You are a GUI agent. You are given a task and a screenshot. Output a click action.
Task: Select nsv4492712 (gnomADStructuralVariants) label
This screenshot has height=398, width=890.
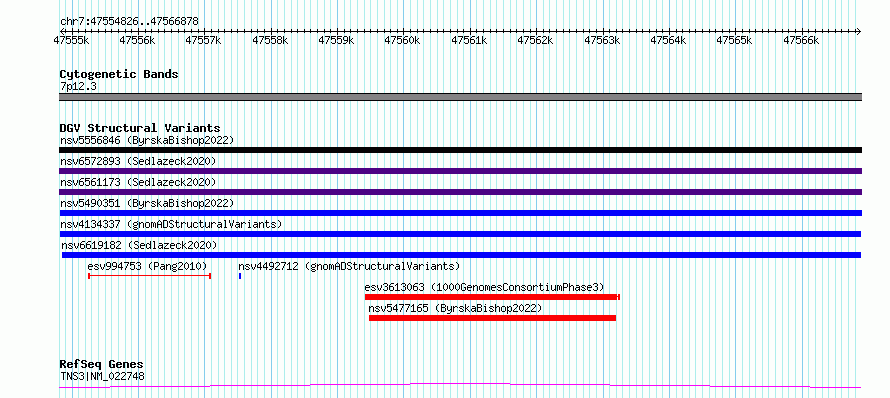coord(349,266)
